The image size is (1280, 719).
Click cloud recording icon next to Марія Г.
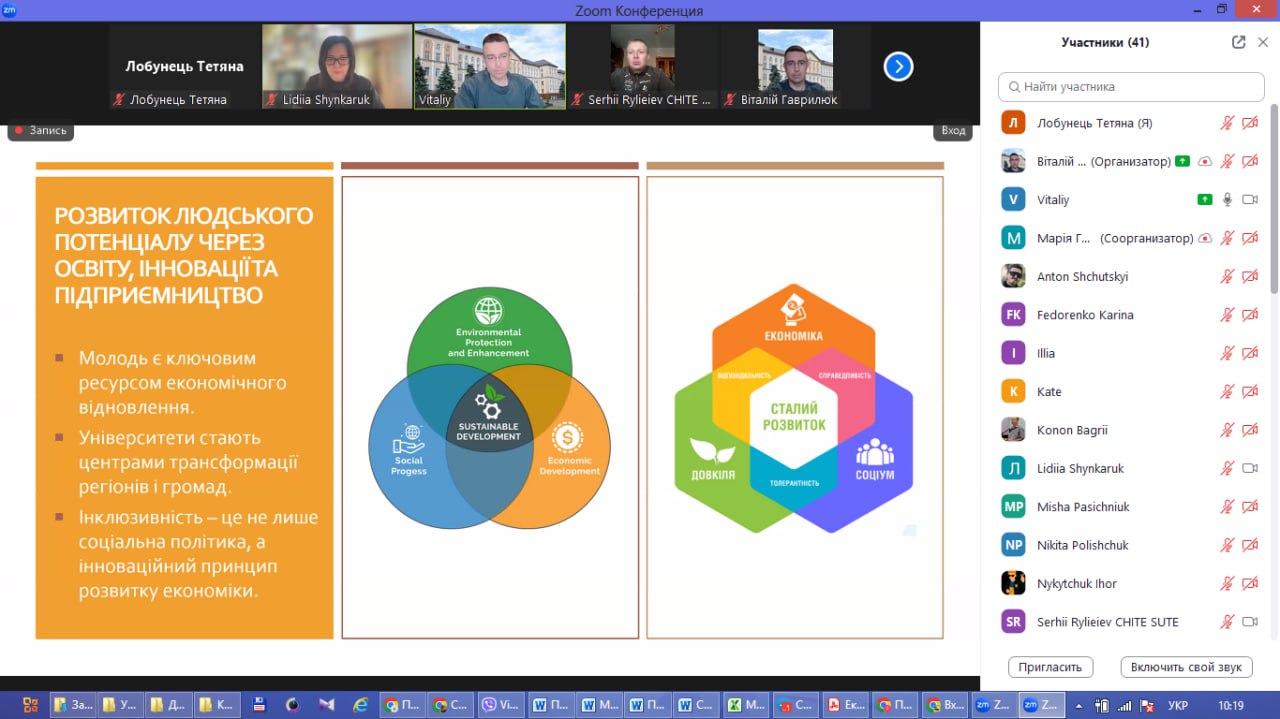[1205, 238]
